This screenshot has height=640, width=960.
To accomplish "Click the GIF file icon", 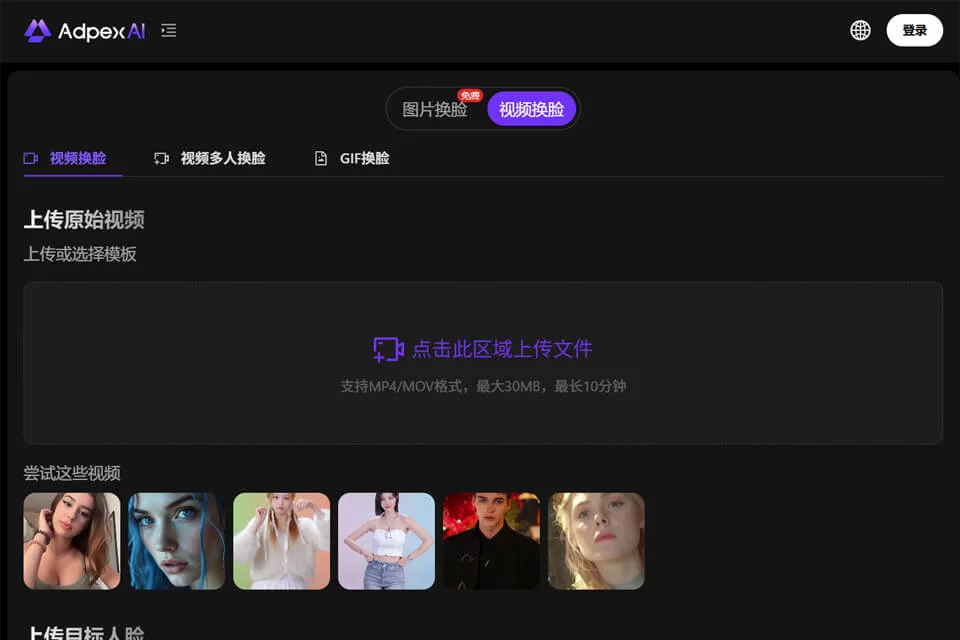I will tap(321, 159).
